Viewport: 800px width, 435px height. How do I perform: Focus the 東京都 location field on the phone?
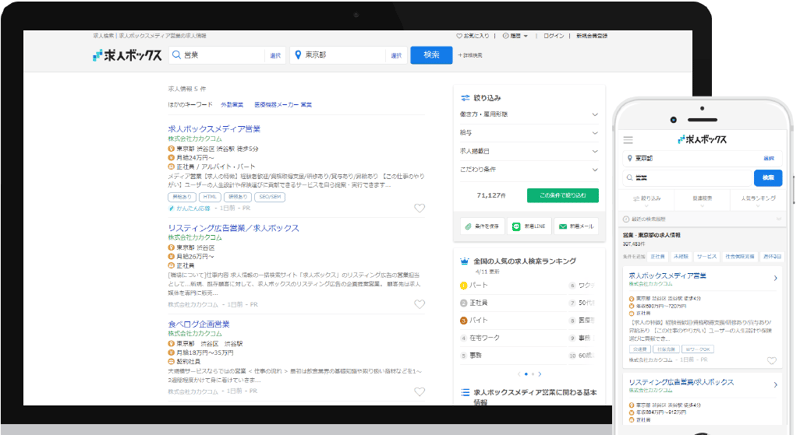coord(702,158)
